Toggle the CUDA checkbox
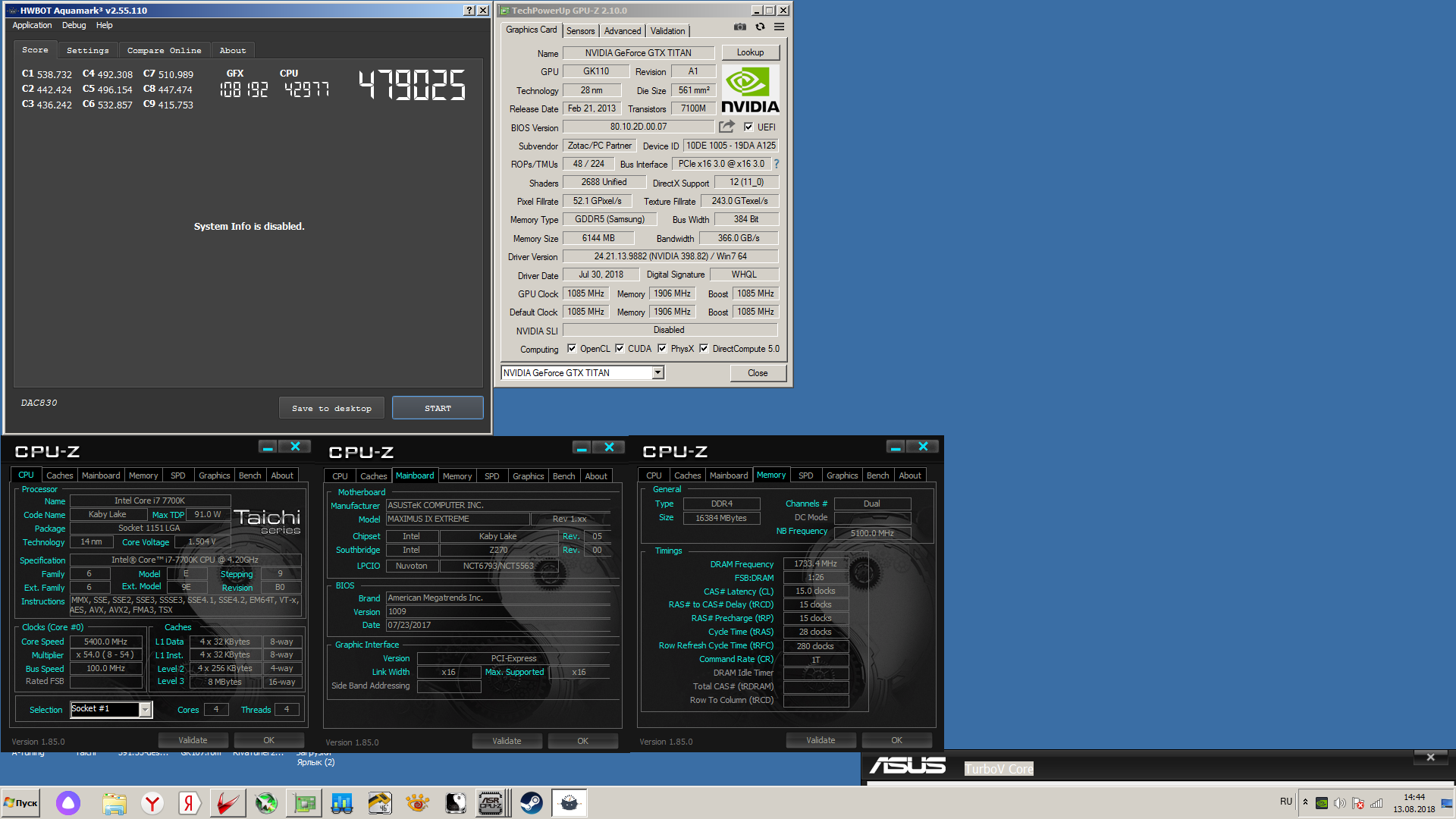The width and height of the screenshot is (1456, 819). point(620,349)
